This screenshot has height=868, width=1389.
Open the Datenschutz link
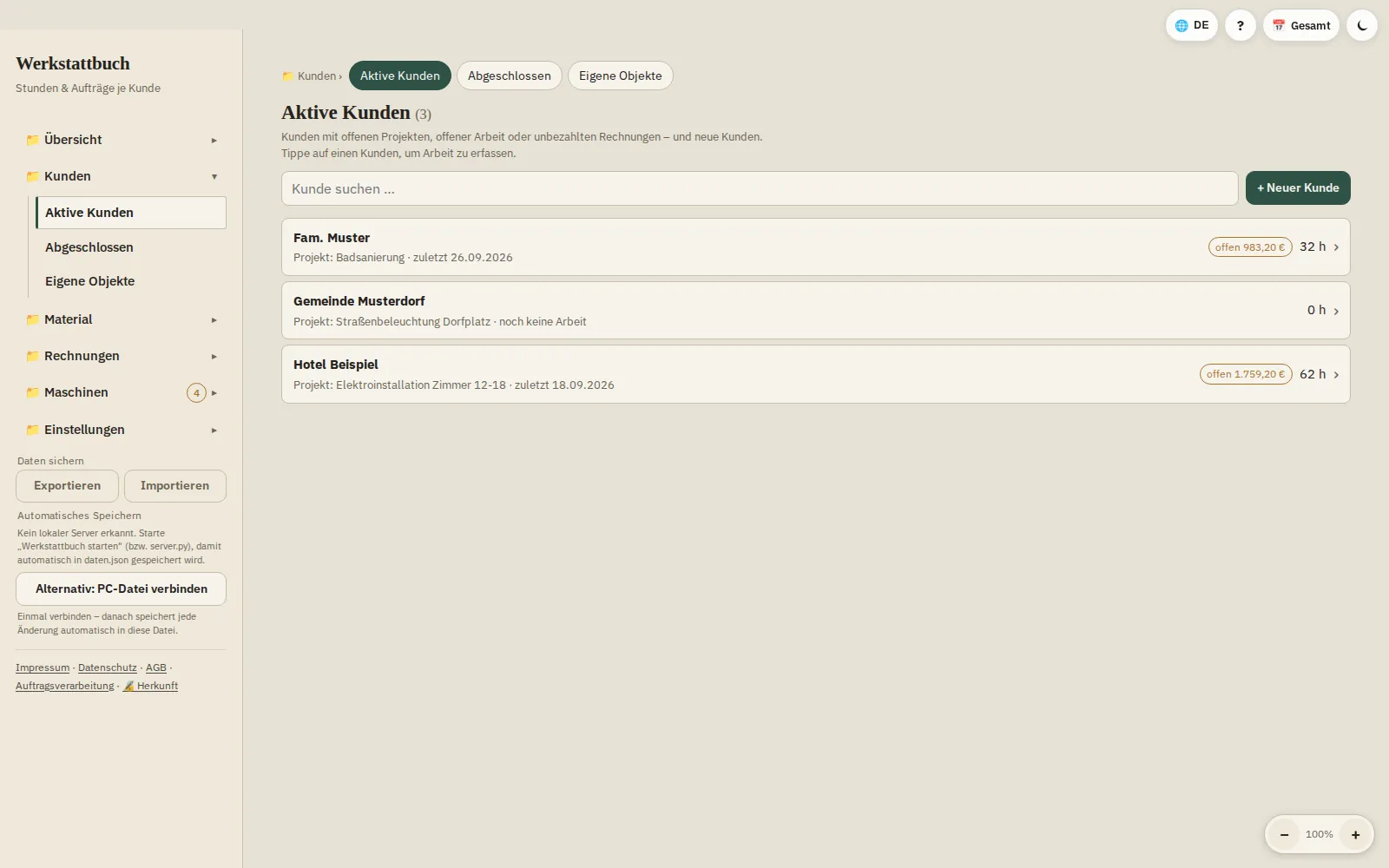click(108, 667)
